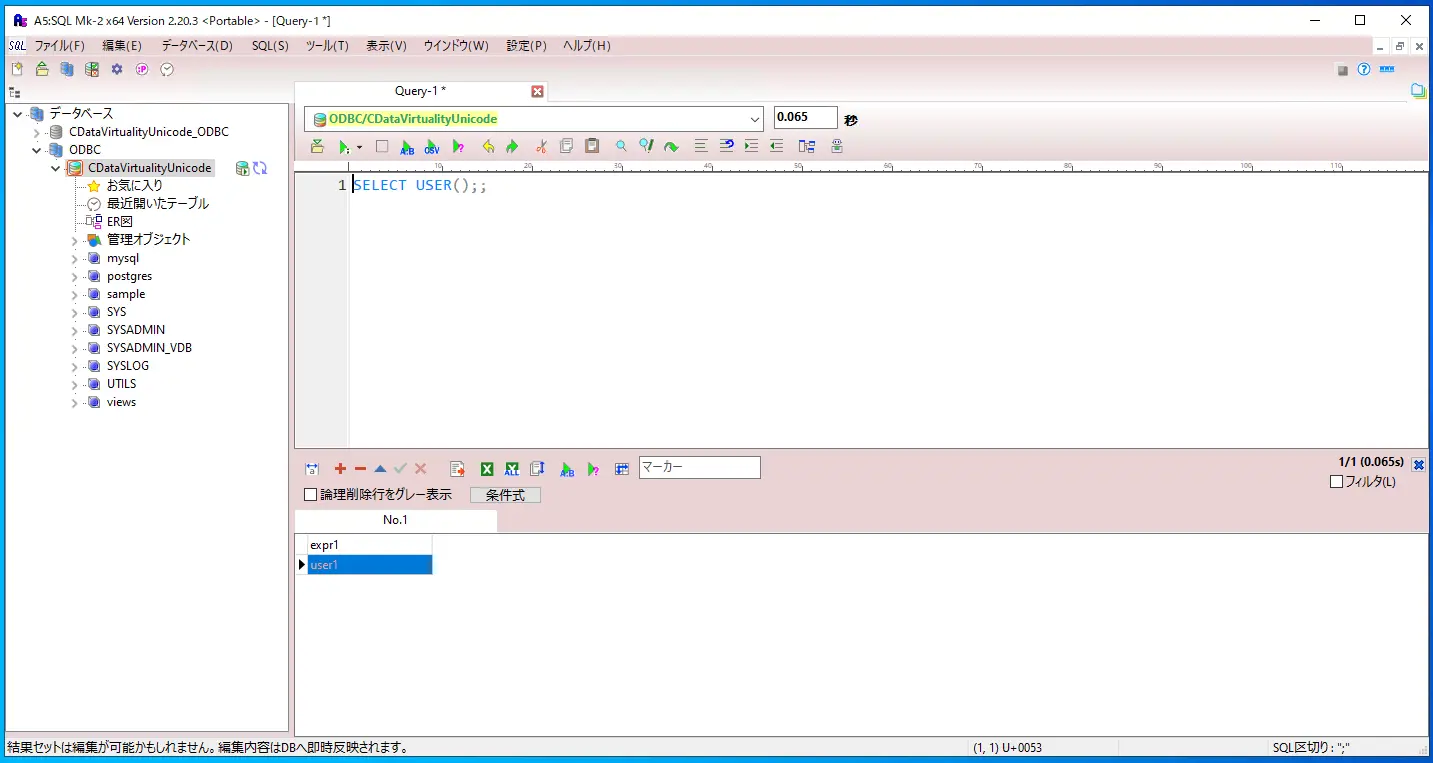Select the Query-1 tab
This screenshot has height=763, width=1433.
(x=420, y=91)
